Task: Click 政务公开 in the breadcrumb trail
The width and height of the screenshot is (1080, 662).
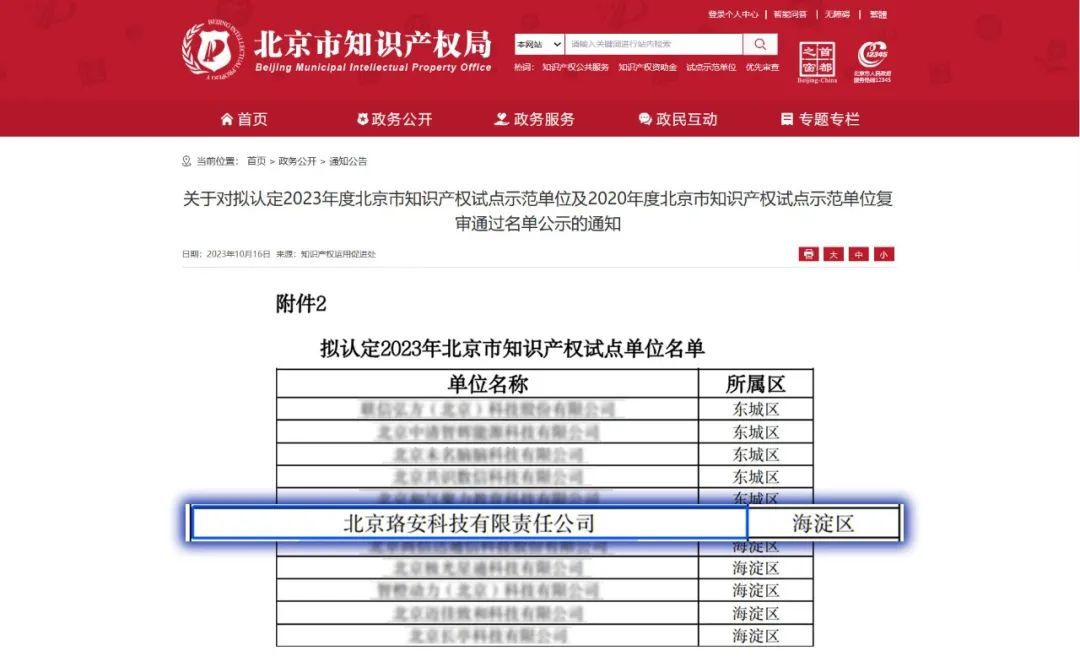Action: click(x=297, y=161)
